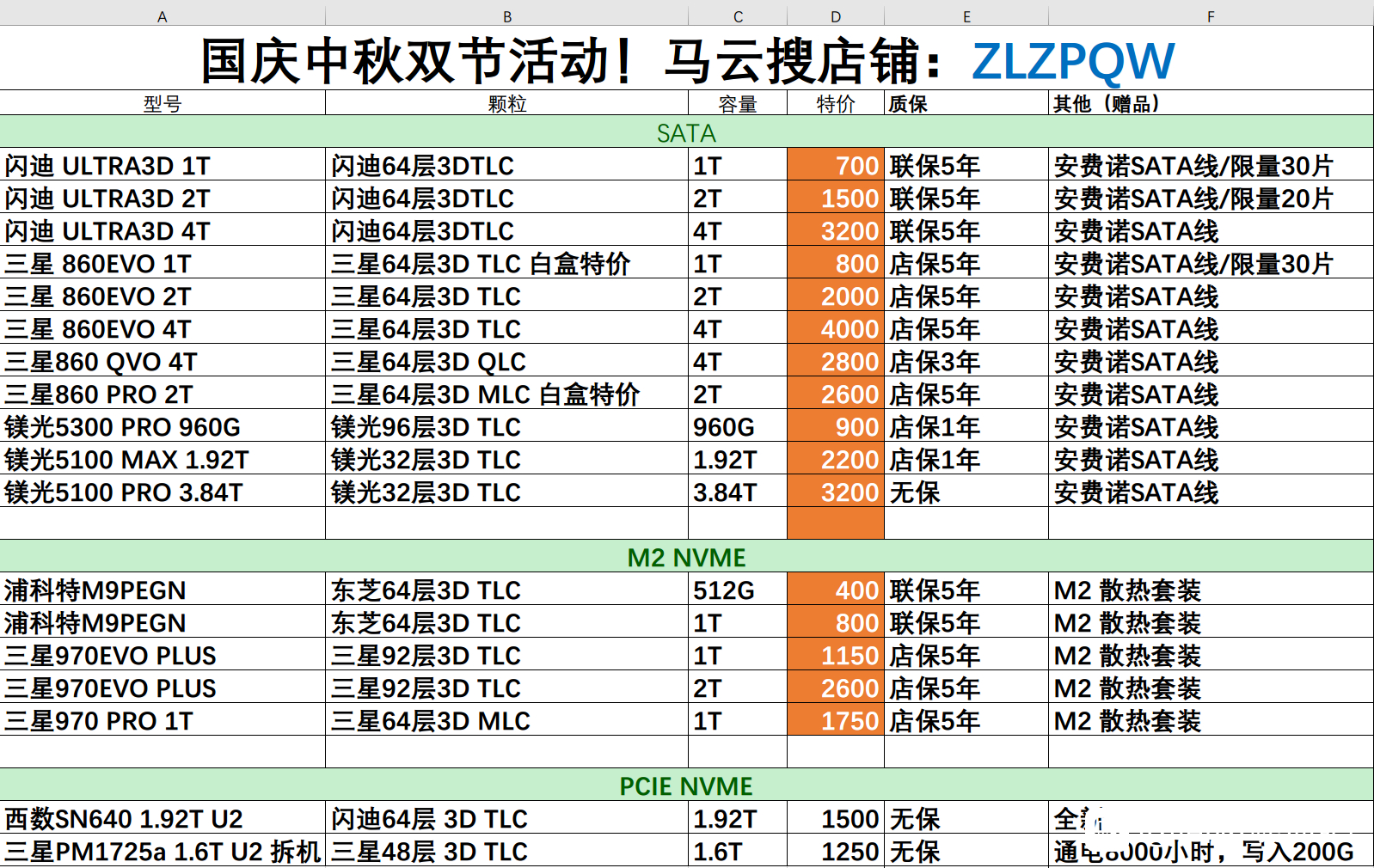Screen dimensions: 1374x868
Task: Select price 1750 for 970 PRO
Action: (x=836, y=720)
